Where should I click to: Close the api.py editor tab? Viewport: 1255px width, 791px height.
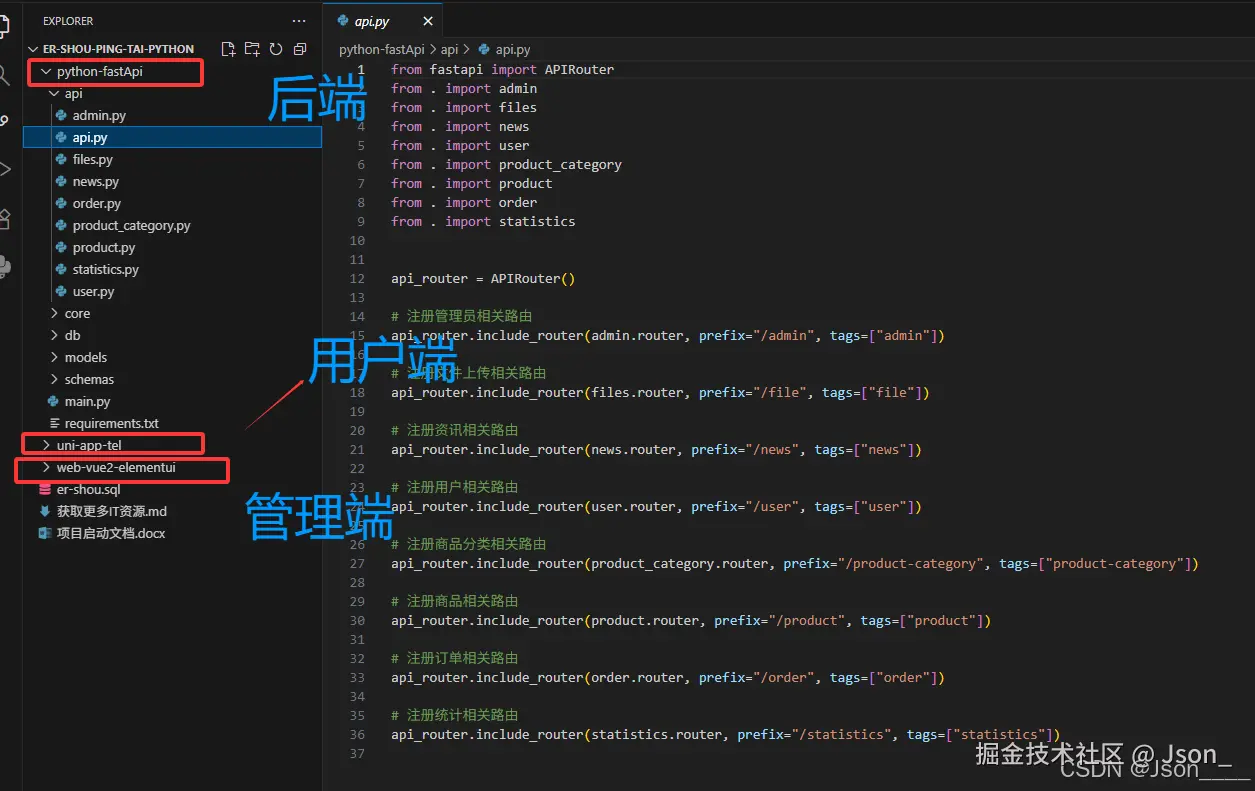(x=428, y=21)
